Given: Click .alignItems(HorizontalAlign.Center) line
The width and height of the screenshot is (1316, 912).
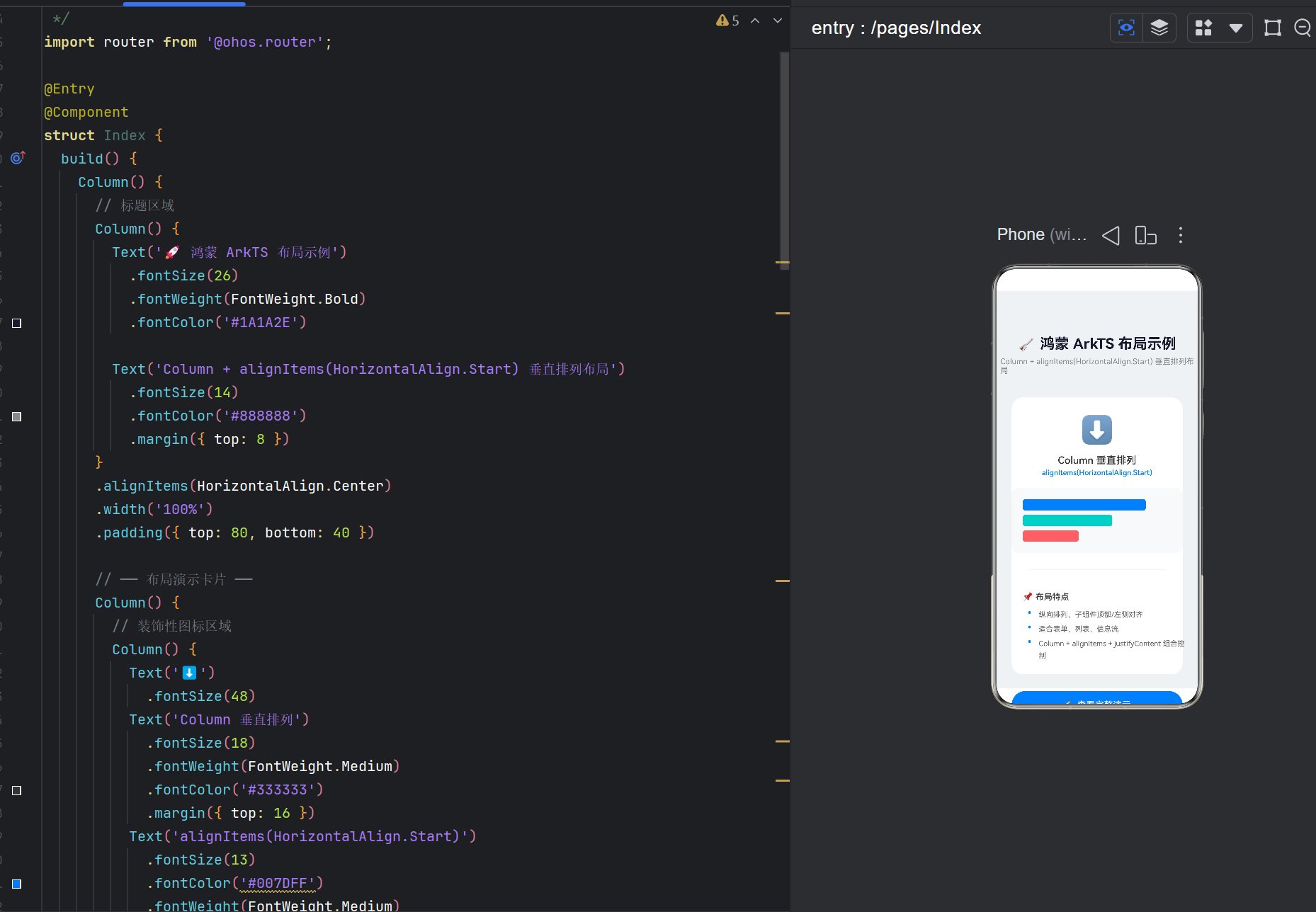Looking at the screenshot, I should (x=244, y=486).
